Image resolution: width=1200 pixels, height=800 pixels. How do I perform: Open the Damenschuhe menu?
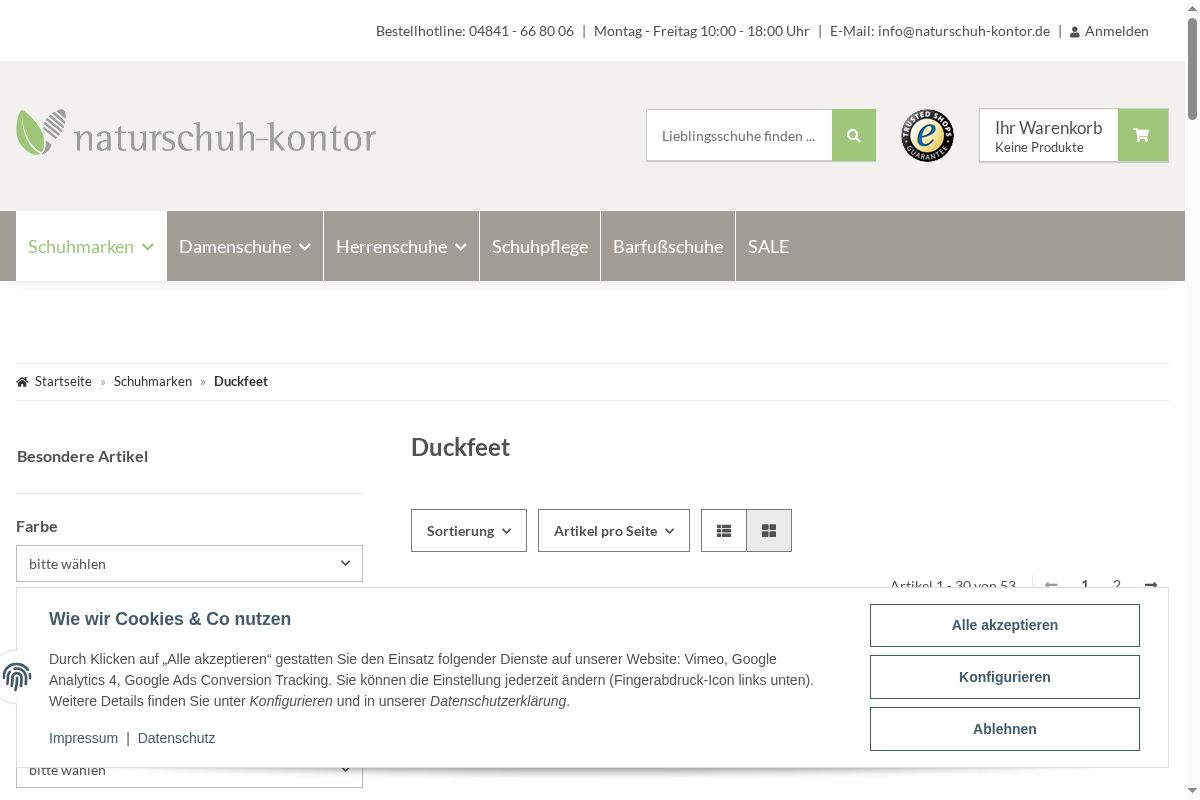point(244,247)
